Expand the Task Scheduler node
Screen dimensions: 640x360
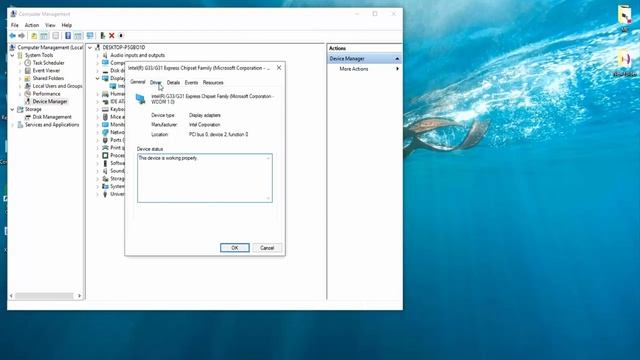pos(20,63)
